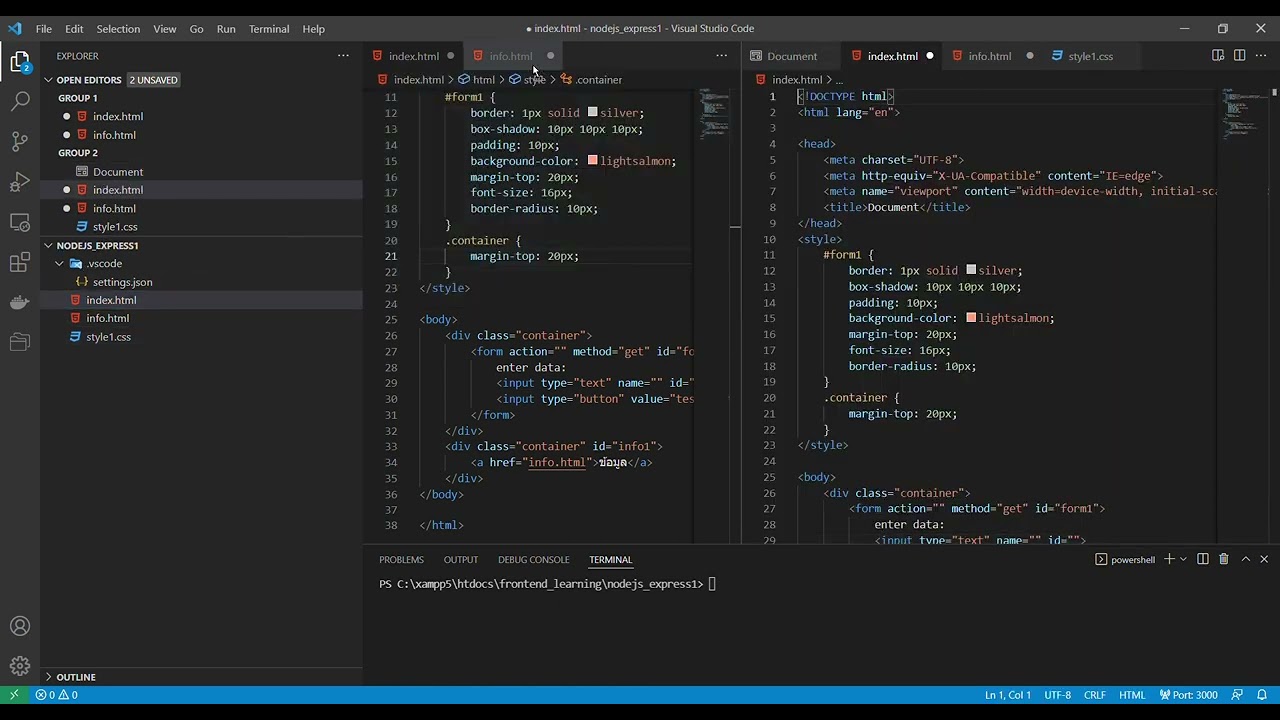Open the notifications bell
Image resolution: width=1280 pixels, height=720 pixels.
click(x=1264, y=695)
